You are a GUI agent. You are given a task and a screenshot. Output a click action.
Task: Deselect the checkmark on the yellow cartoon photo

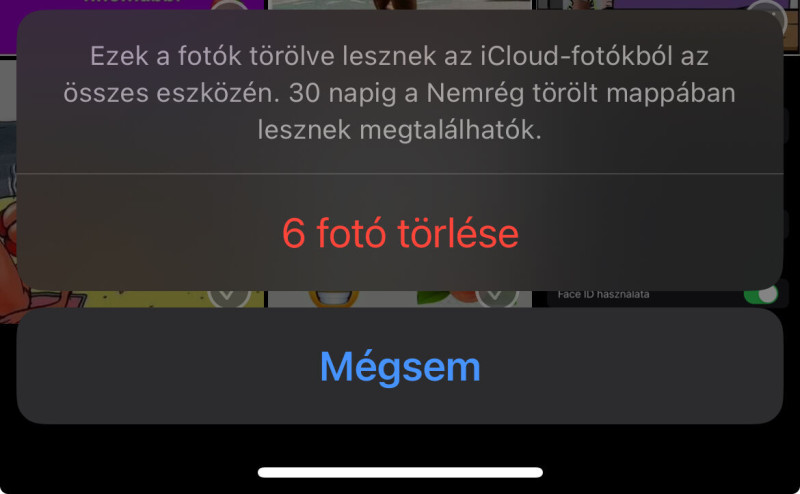229,295
